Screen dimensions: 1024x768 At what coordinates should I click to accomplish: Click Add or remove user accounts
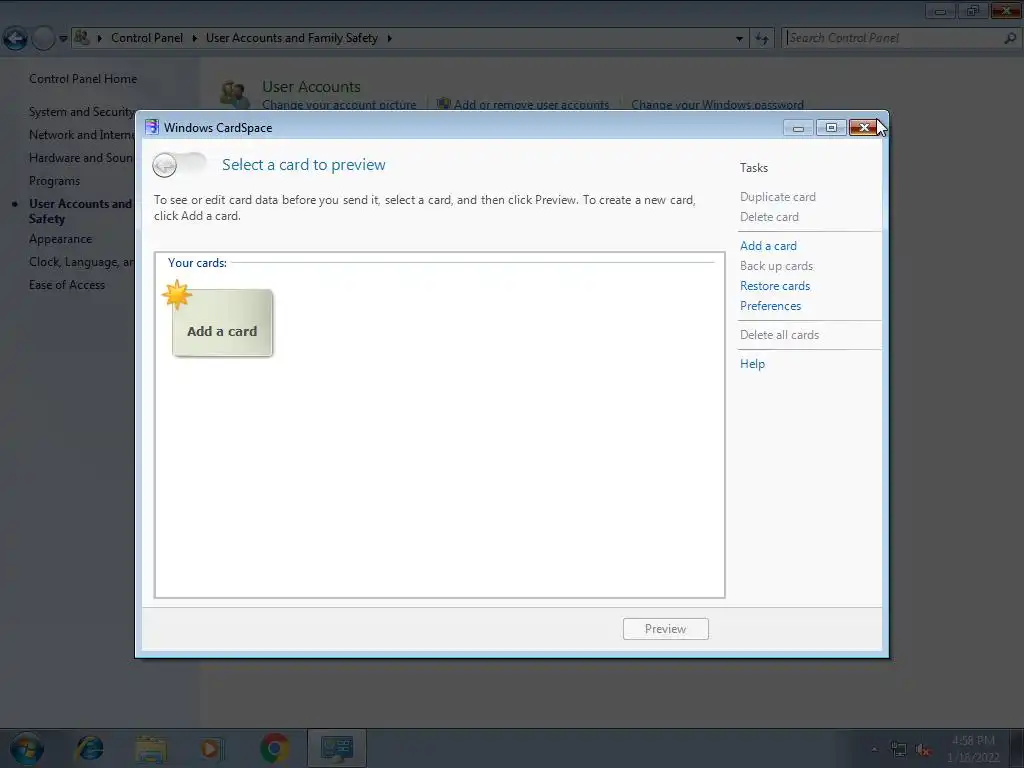[531, 104]
